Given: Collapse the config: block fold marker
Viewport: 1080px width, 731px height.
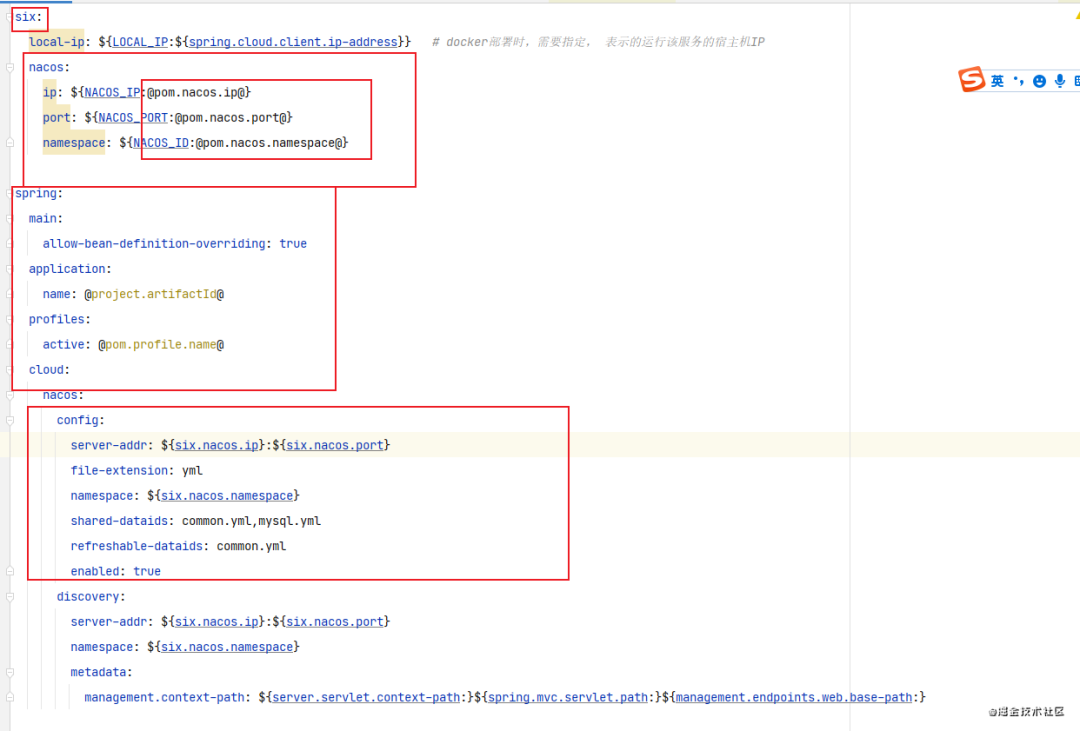Looking at the screenshot, I should pos(10,420).
